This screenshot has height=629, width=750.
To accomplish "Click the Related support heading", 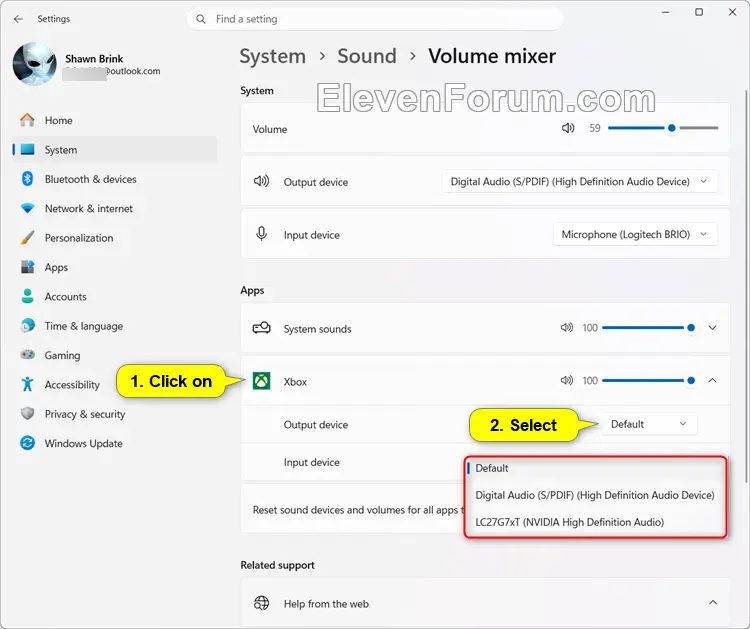I will click(x=277, y=565).
